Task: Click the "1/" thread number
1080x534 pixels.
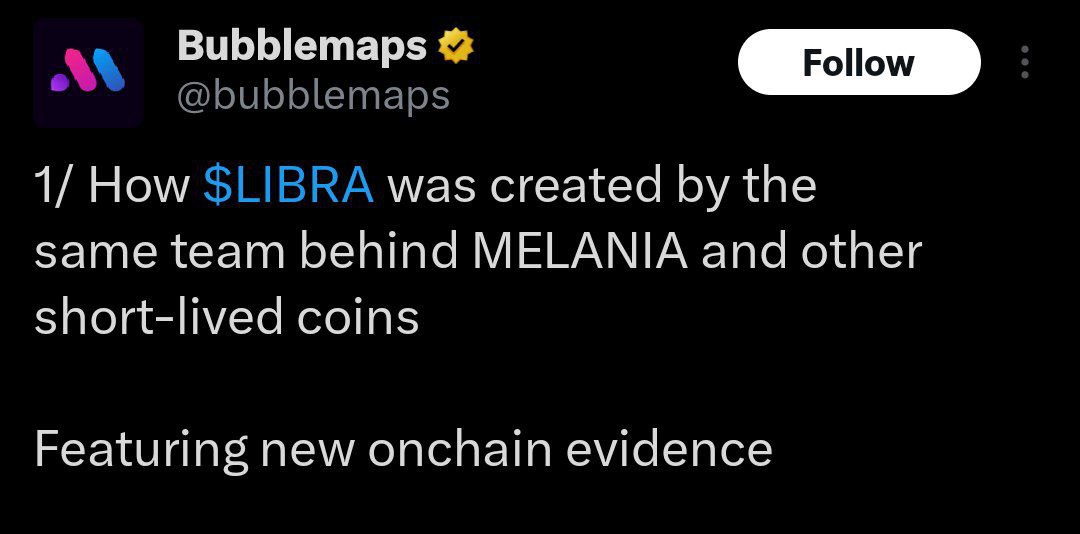Action: (x=54, y=186)
